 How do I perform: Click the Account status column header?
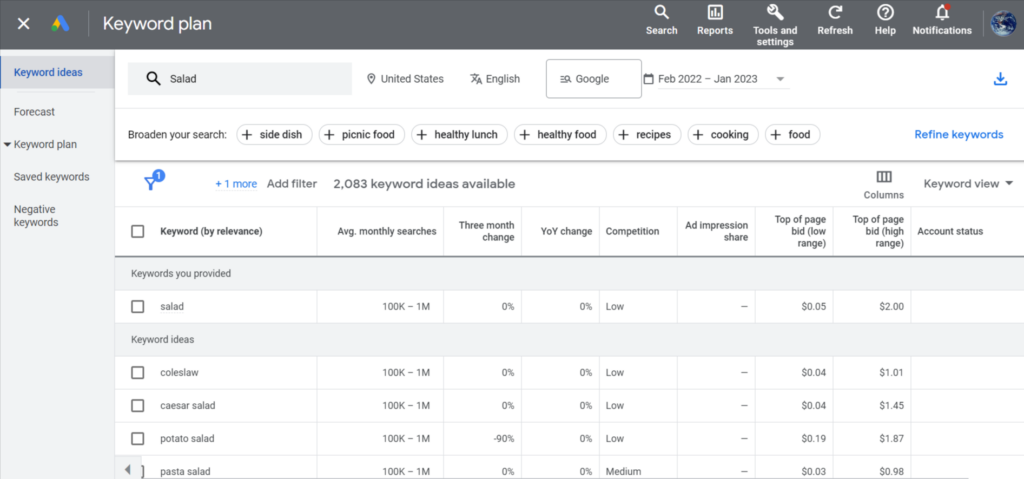(950, 231)
